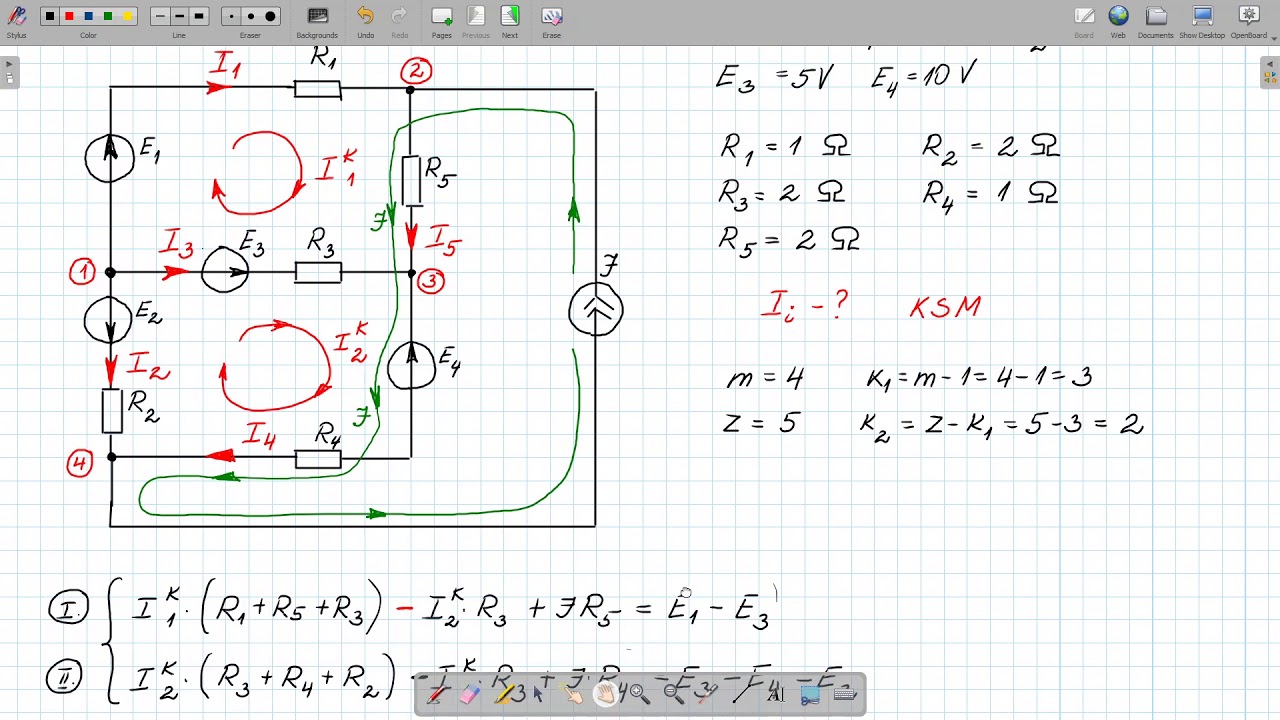Viewport: 1280px width, 720px height.
Task: Select the arrow Selector tool
Action: (538, 694)
